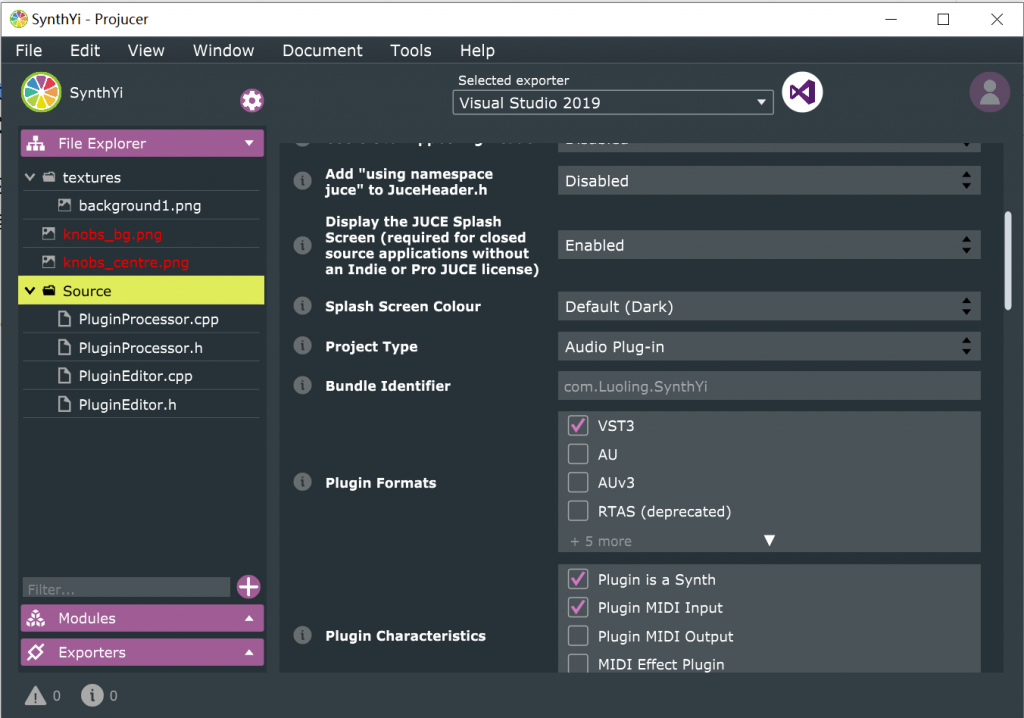This screenshot has width=1024, height=718.
Task: Open the Project Type dropdown
Action: 768,346
